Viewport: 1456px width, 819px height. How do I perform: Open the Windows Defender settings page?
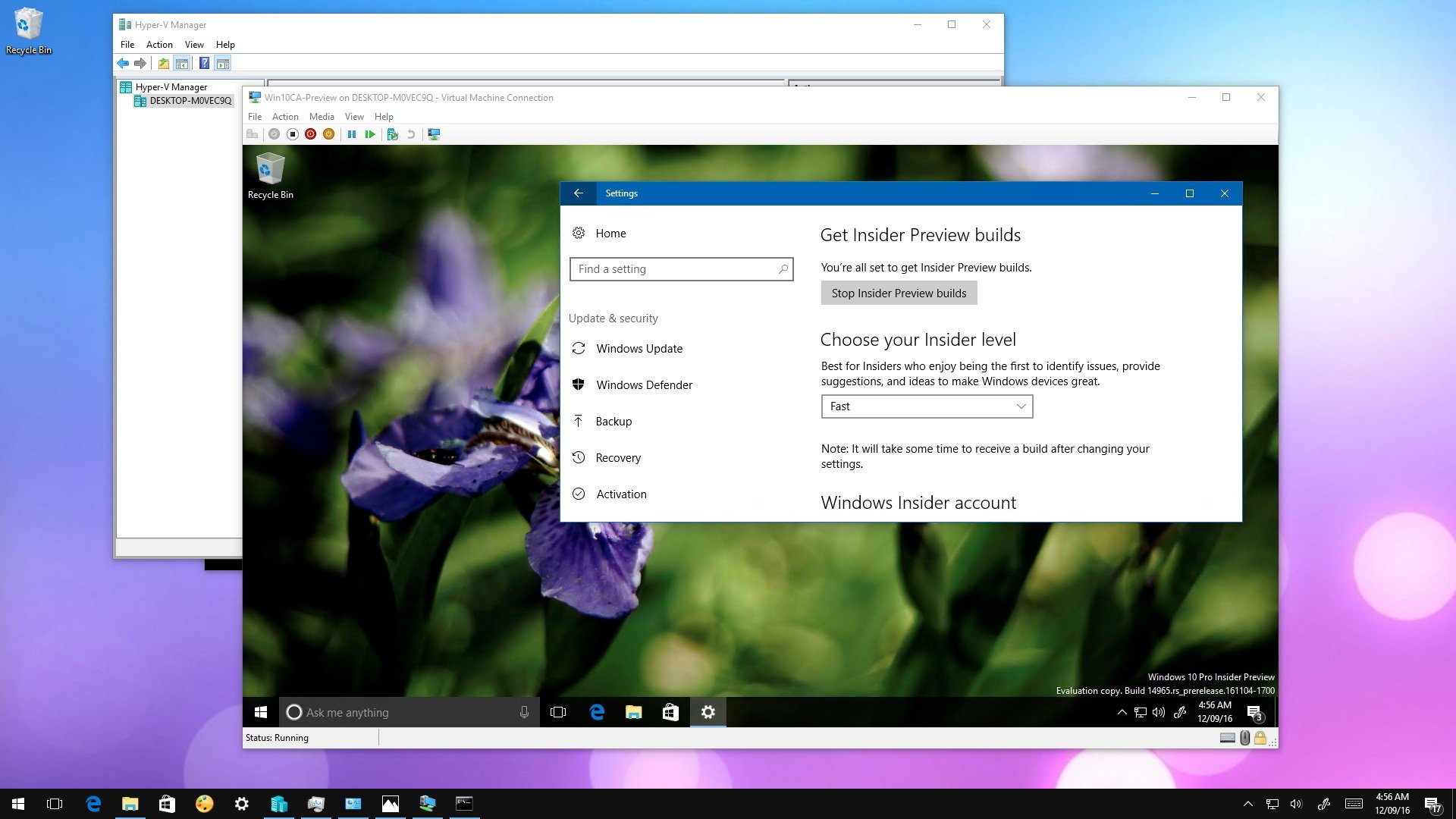tap(644, 384)
